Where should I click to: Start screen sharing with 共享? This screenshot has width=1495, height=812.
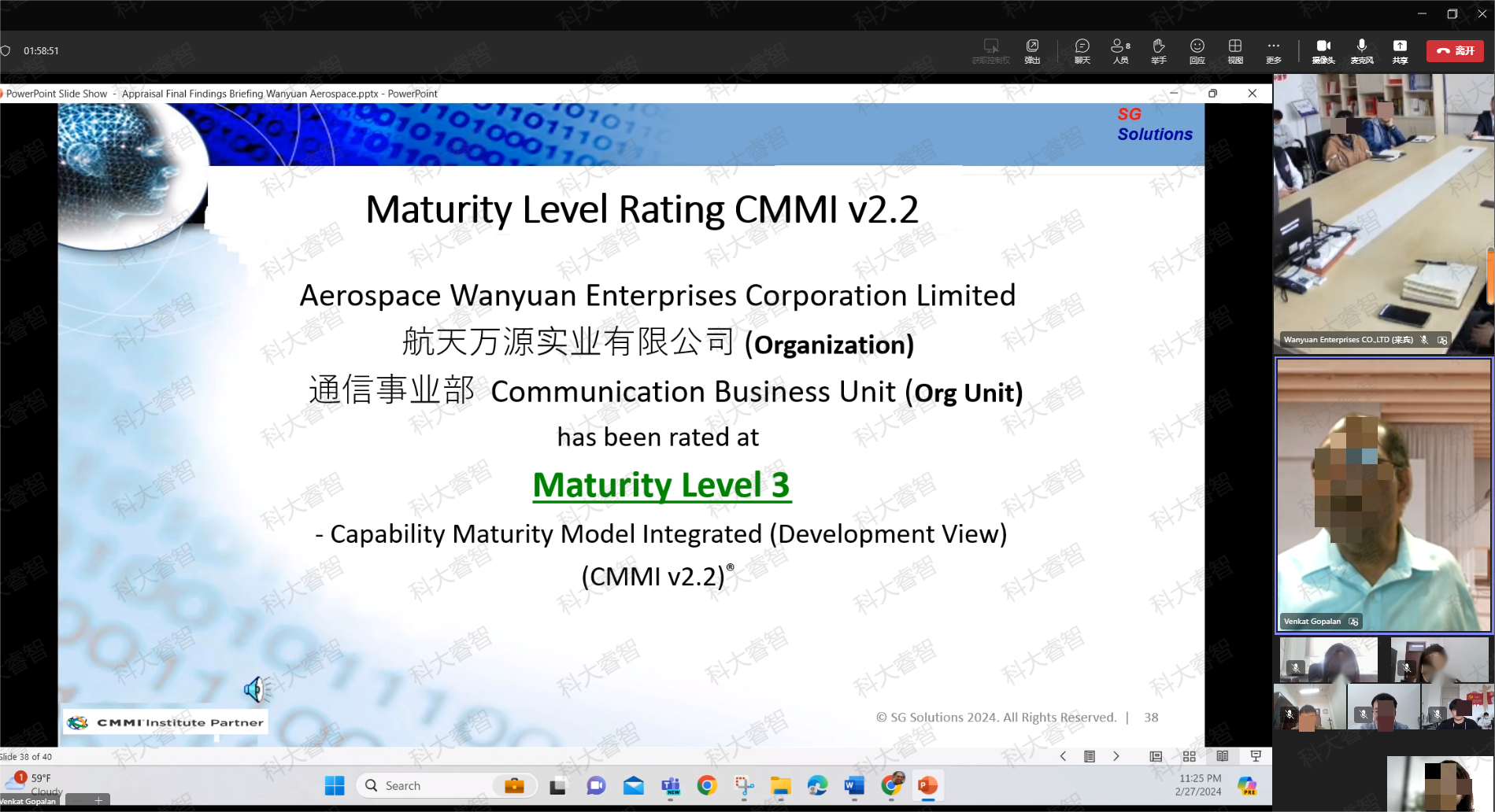[x=1399, y=51]
